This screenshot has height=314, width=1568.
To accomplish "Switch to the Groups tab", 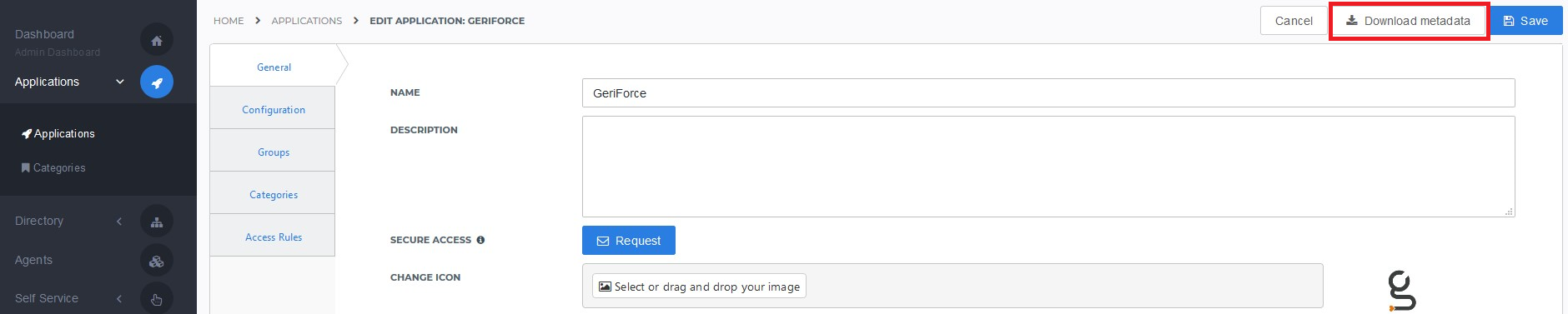I will coord(273,152).
